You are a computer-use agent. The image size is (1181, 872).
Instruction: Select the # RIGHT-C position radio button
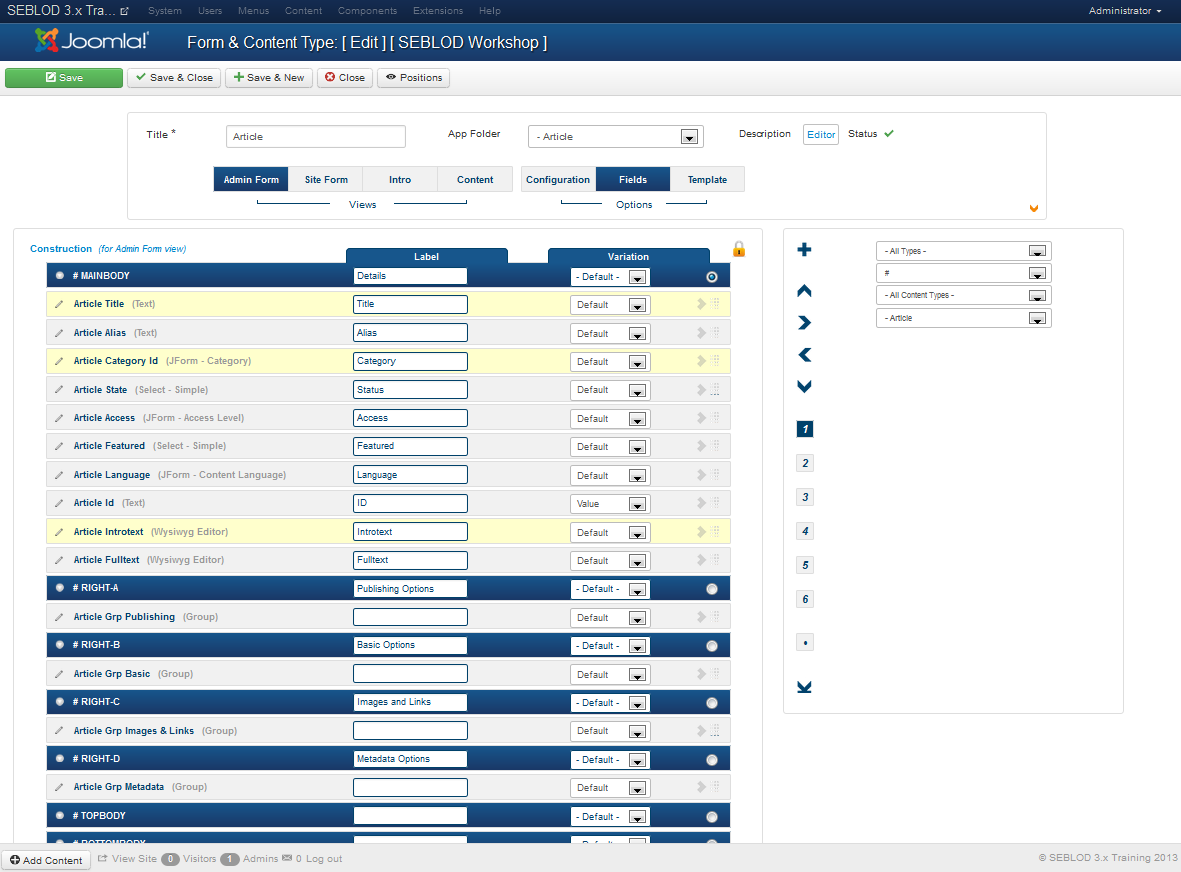pyautogui.click(x=712, y=703)
